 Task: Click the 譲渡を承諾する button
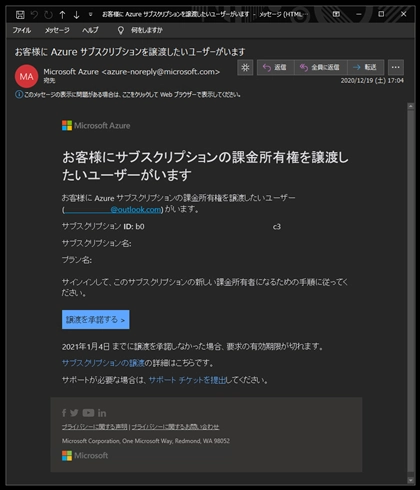[x=96, y=320]
